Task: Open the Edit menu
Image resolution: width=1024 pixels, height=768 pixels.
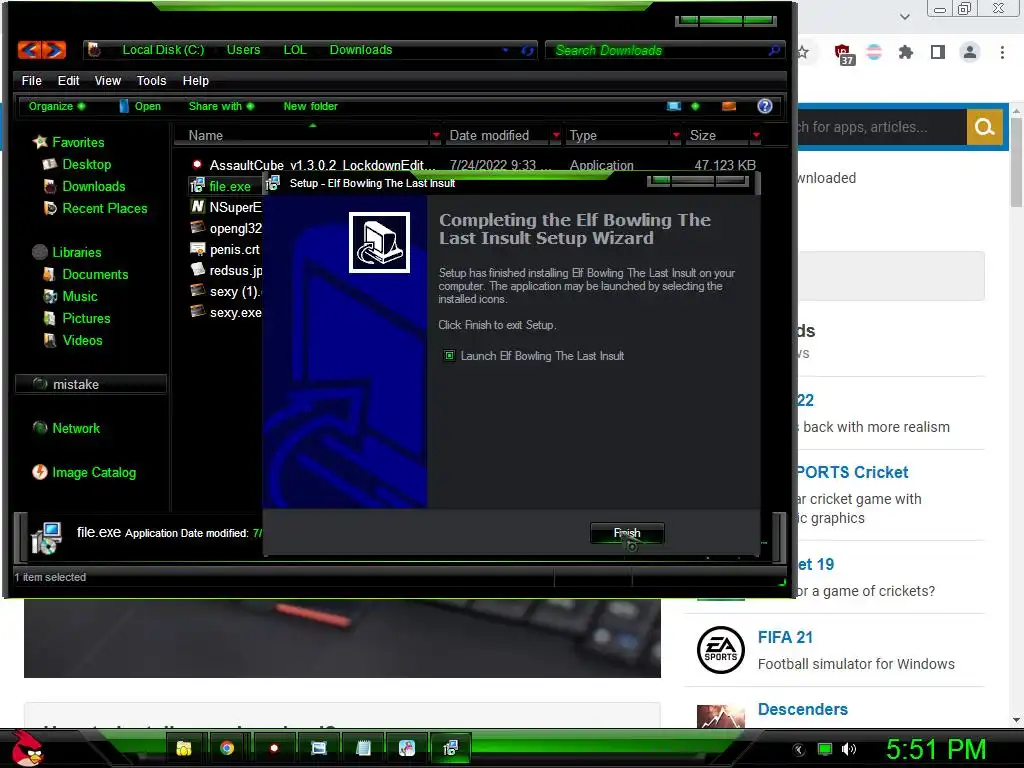Action: coord(68,81)
